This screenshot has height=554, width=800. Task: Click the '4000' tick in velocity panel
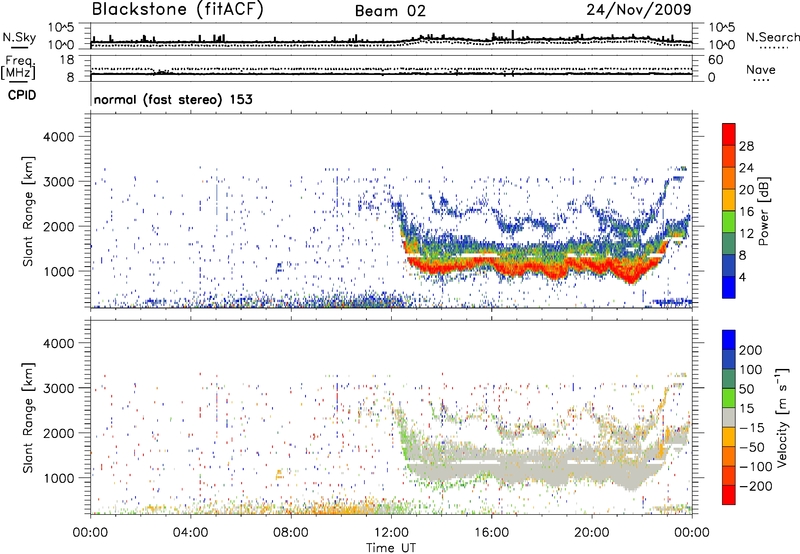[58, 343]
